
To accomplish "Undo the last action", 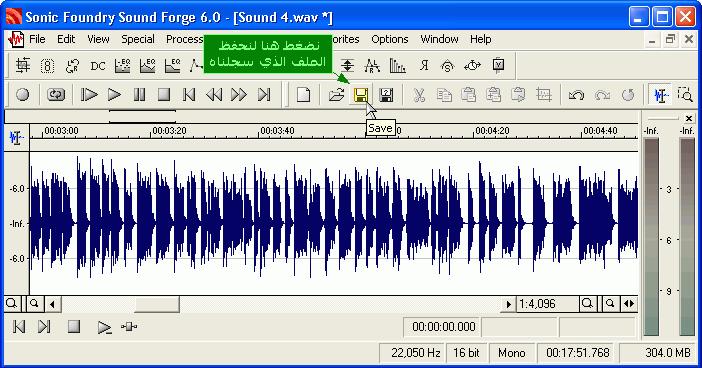I will tap(576, 94).
